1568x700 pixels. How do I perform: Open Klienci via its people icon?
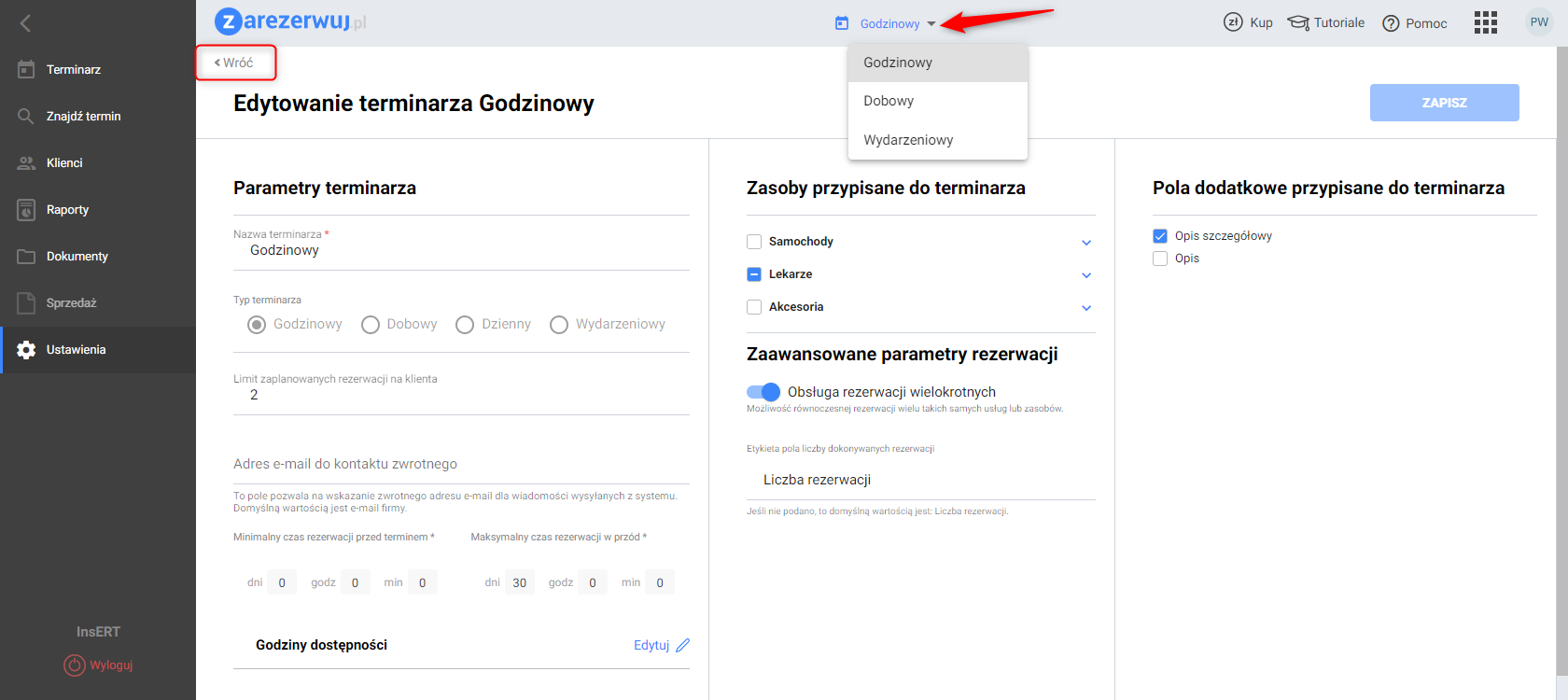point(26,162)
